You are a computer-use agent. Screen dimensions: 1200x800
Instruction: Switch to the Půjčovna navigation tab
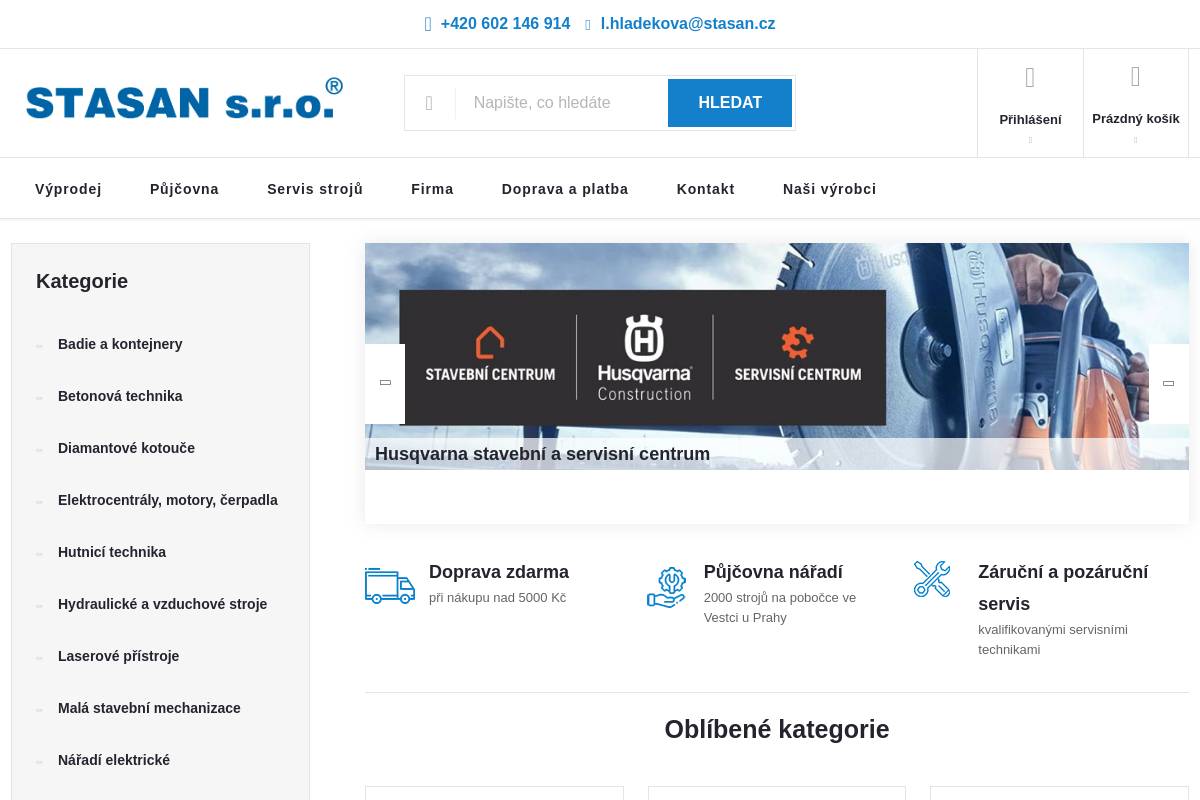tap(184, 188)
